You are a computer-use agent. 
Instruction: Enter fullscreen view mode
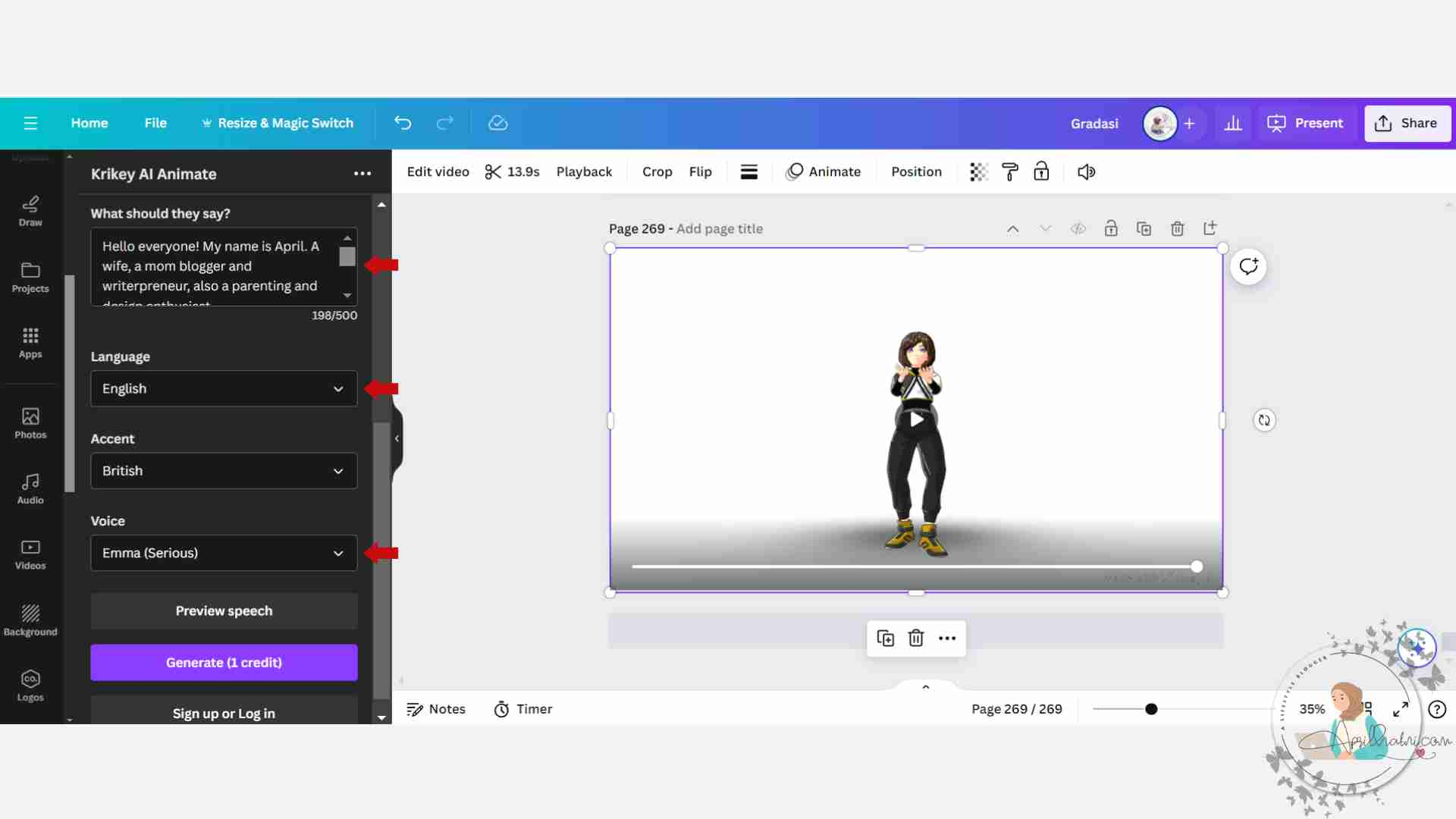point(1401,709)
